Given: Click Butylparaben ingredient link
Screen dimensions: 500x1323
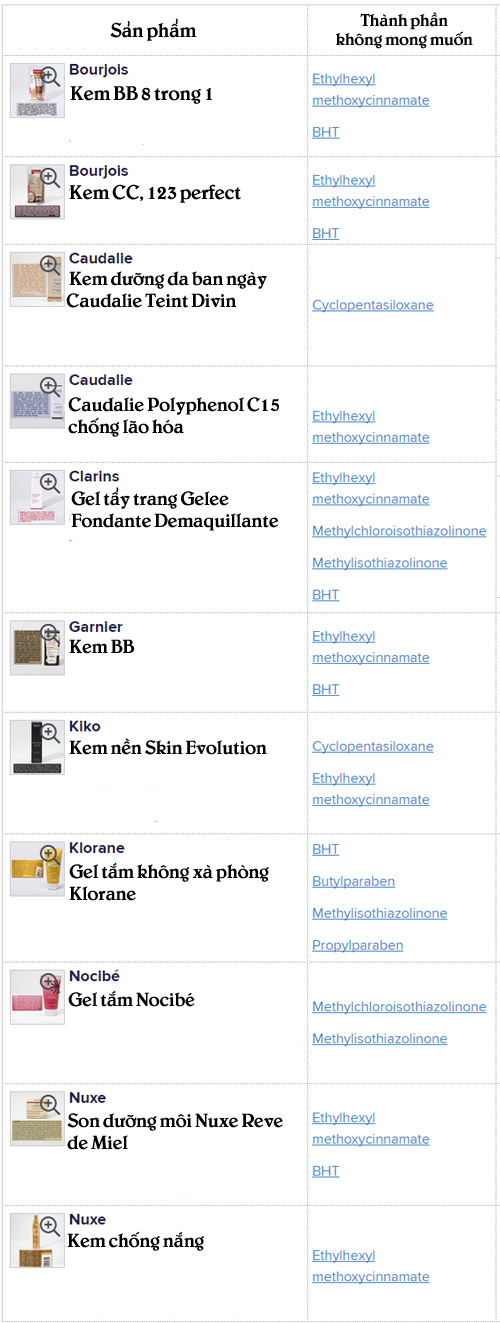Looking at the screenshot, I should (353, 881).
